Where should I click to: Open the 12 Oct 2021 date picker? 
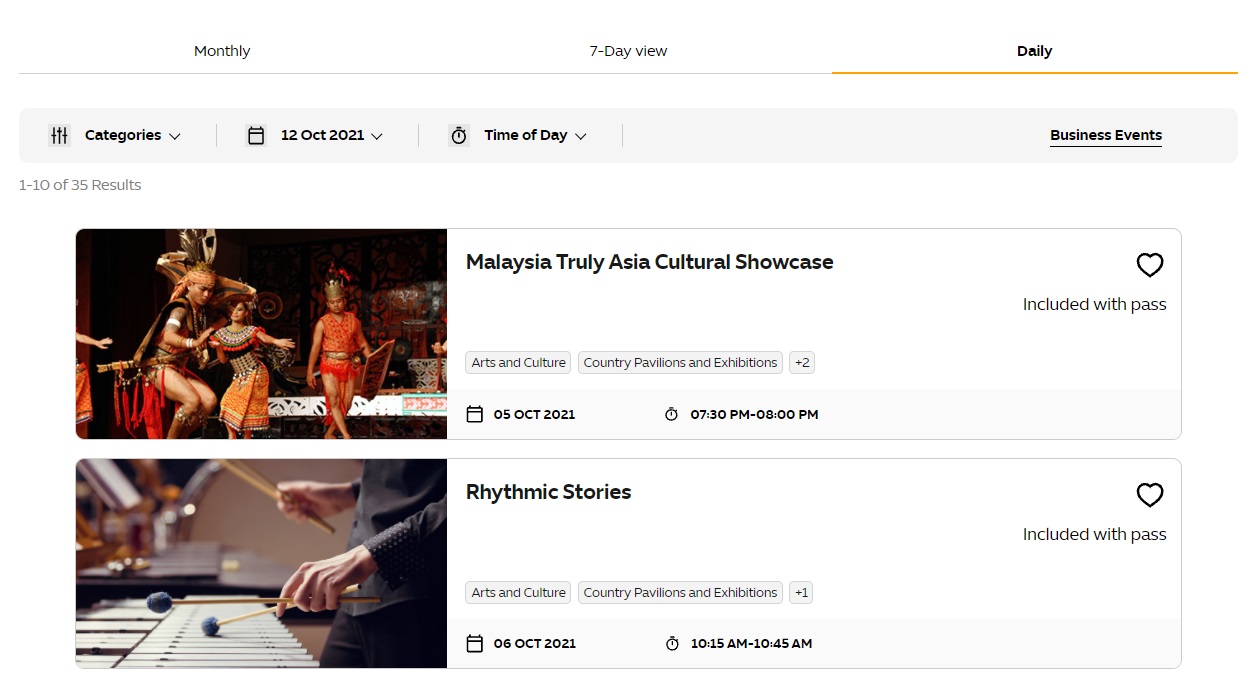point(331,135)
